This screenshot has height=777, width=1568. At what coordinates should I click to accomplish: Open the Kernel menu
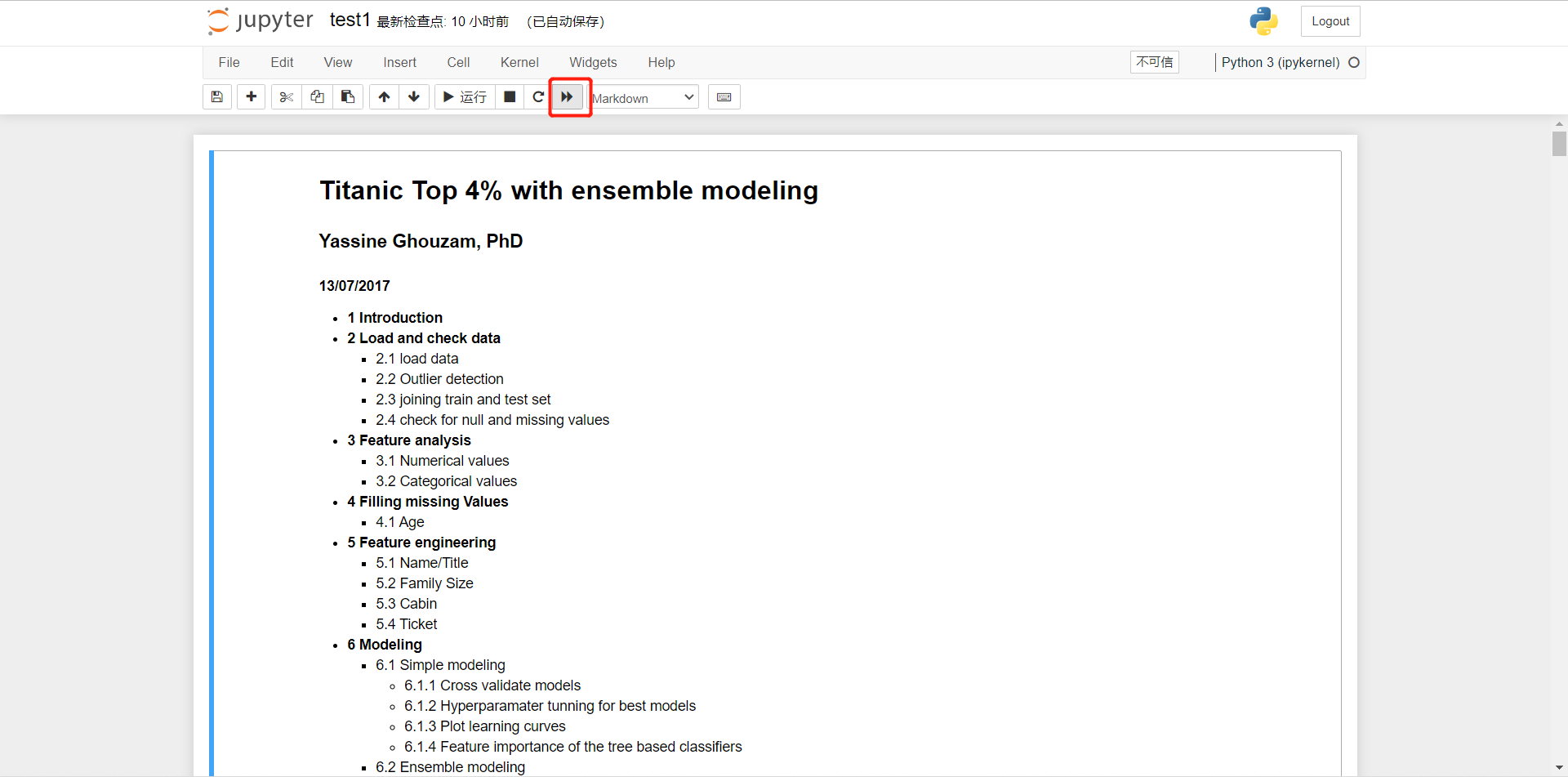[x=520, y=63]
